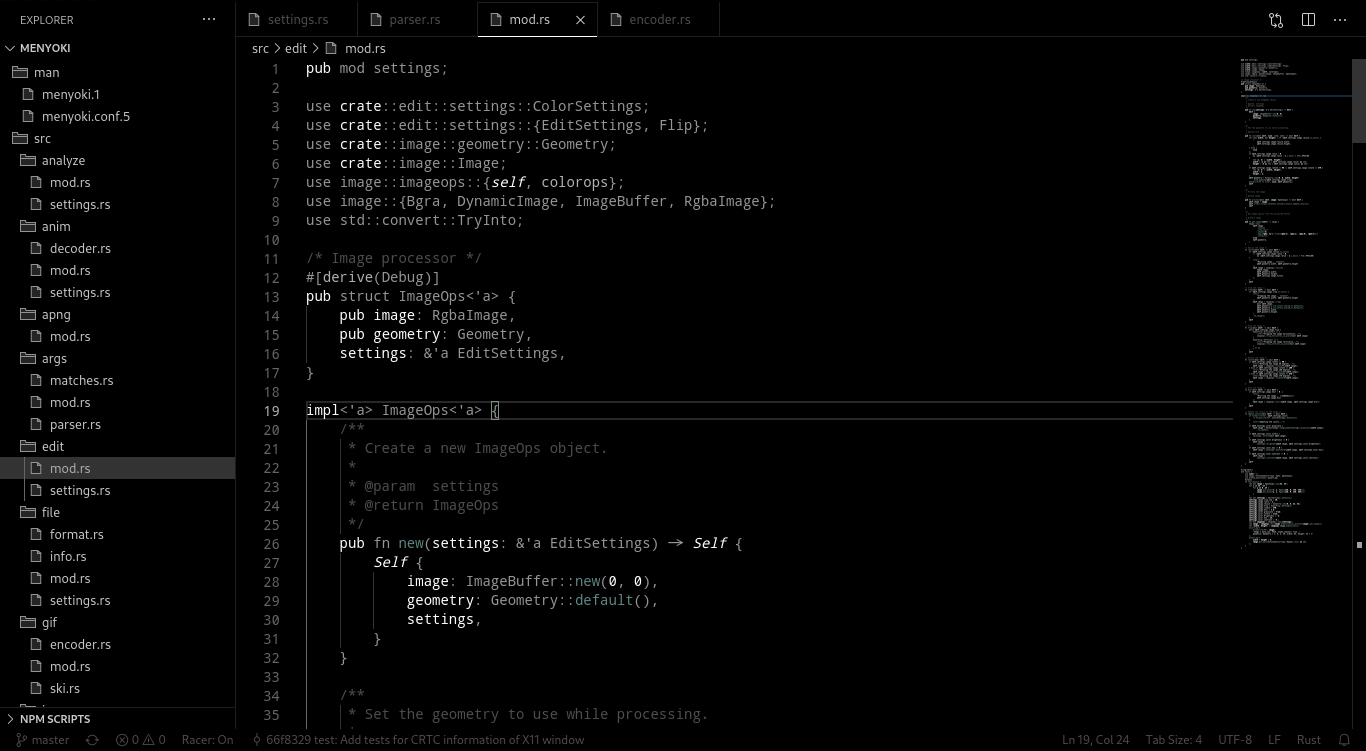This screenshot has height=751, width=1366.
Task: Open menyoki.conf.5 file
Action: click(117, 116)
